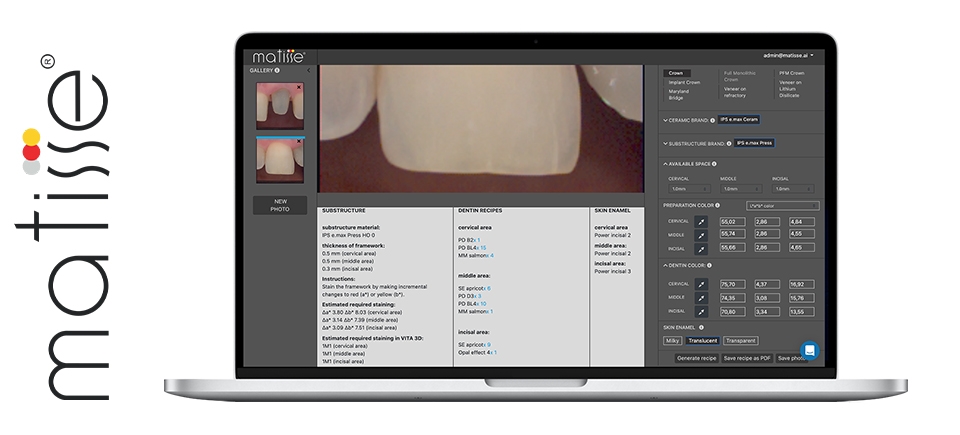
Task: Edit preparation incisal value 55,66
Action: 732,248
